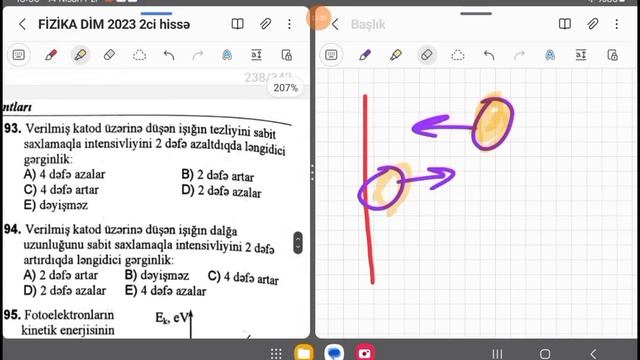
Task: Lock canvas in left note
Action: (287, 55)
